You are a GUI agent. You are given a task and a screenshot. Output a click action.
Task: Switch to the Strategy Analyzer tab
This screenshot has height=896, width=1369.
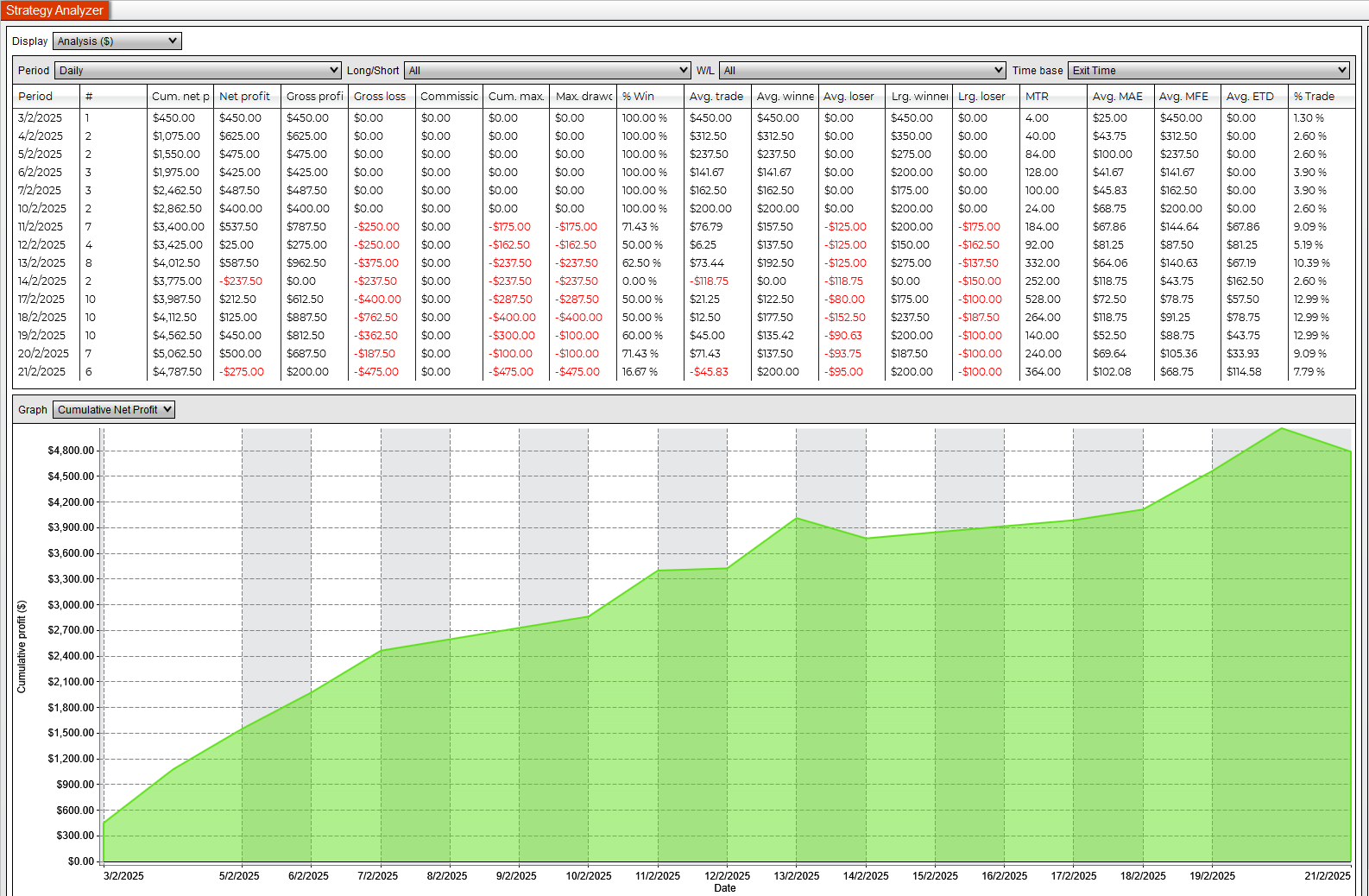click(x=55, y=10)
